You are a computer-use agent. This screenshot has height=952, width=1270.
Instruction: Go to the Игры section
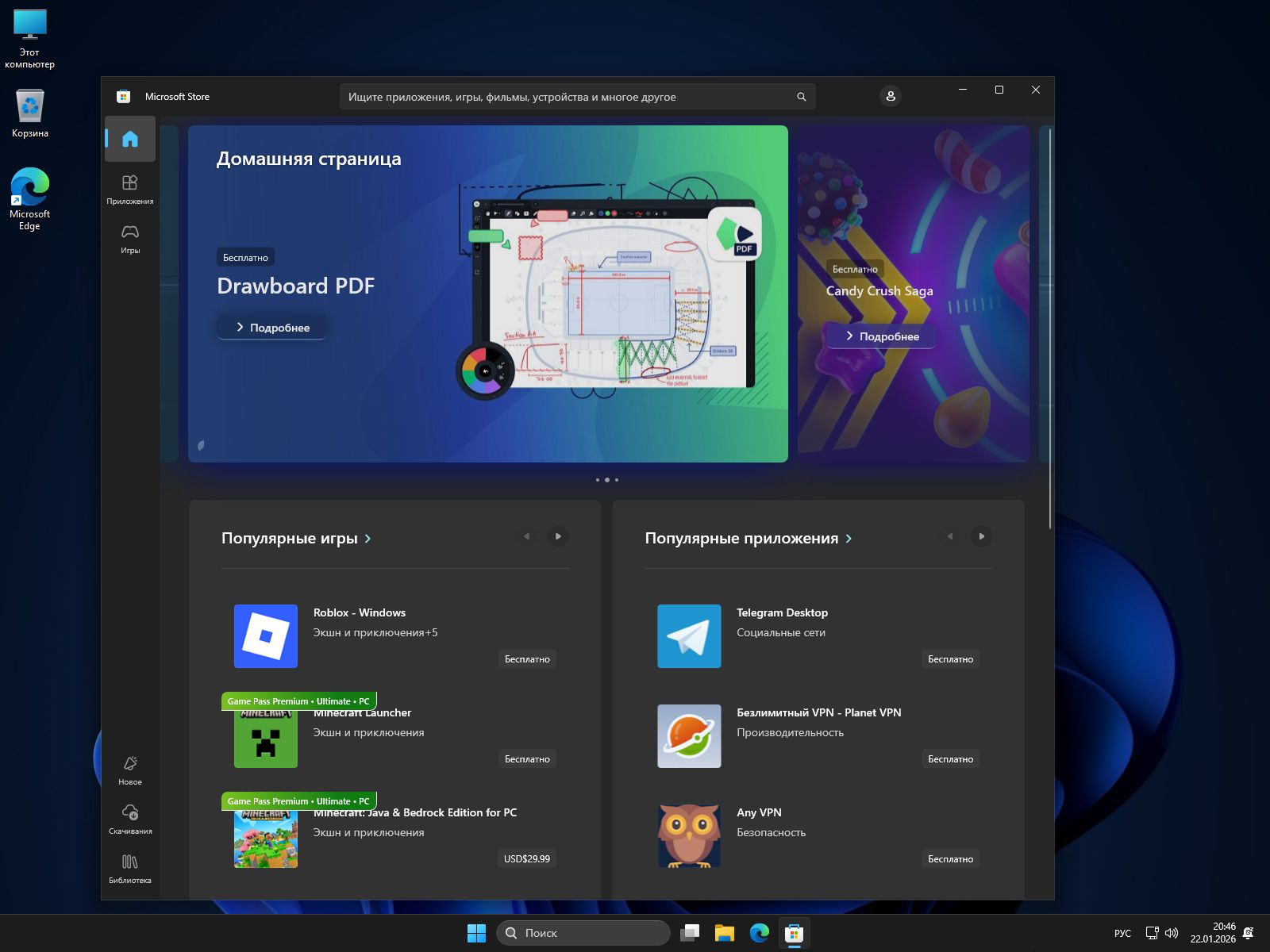coord(130,239)
